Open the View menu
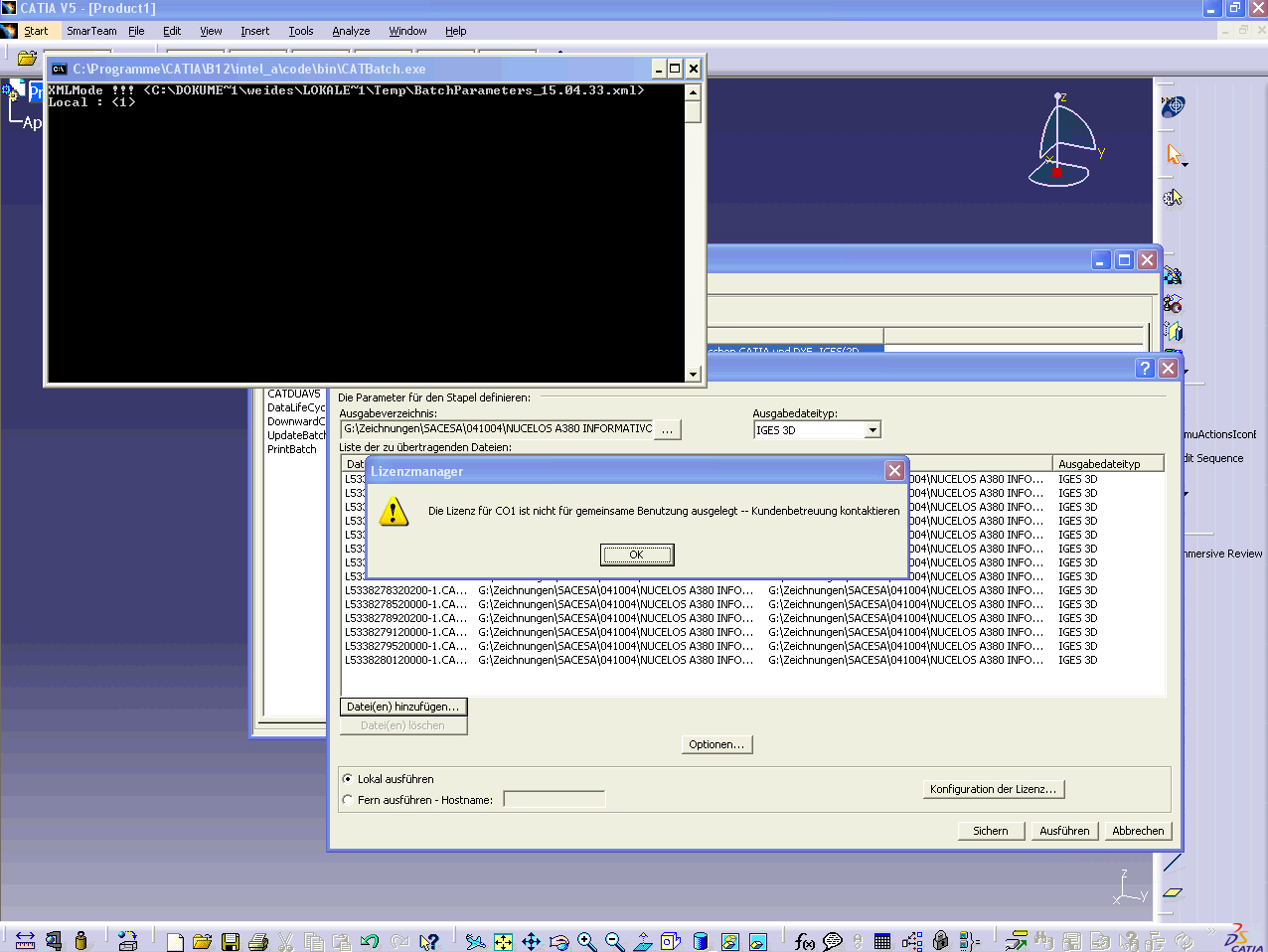 (211, 31)
